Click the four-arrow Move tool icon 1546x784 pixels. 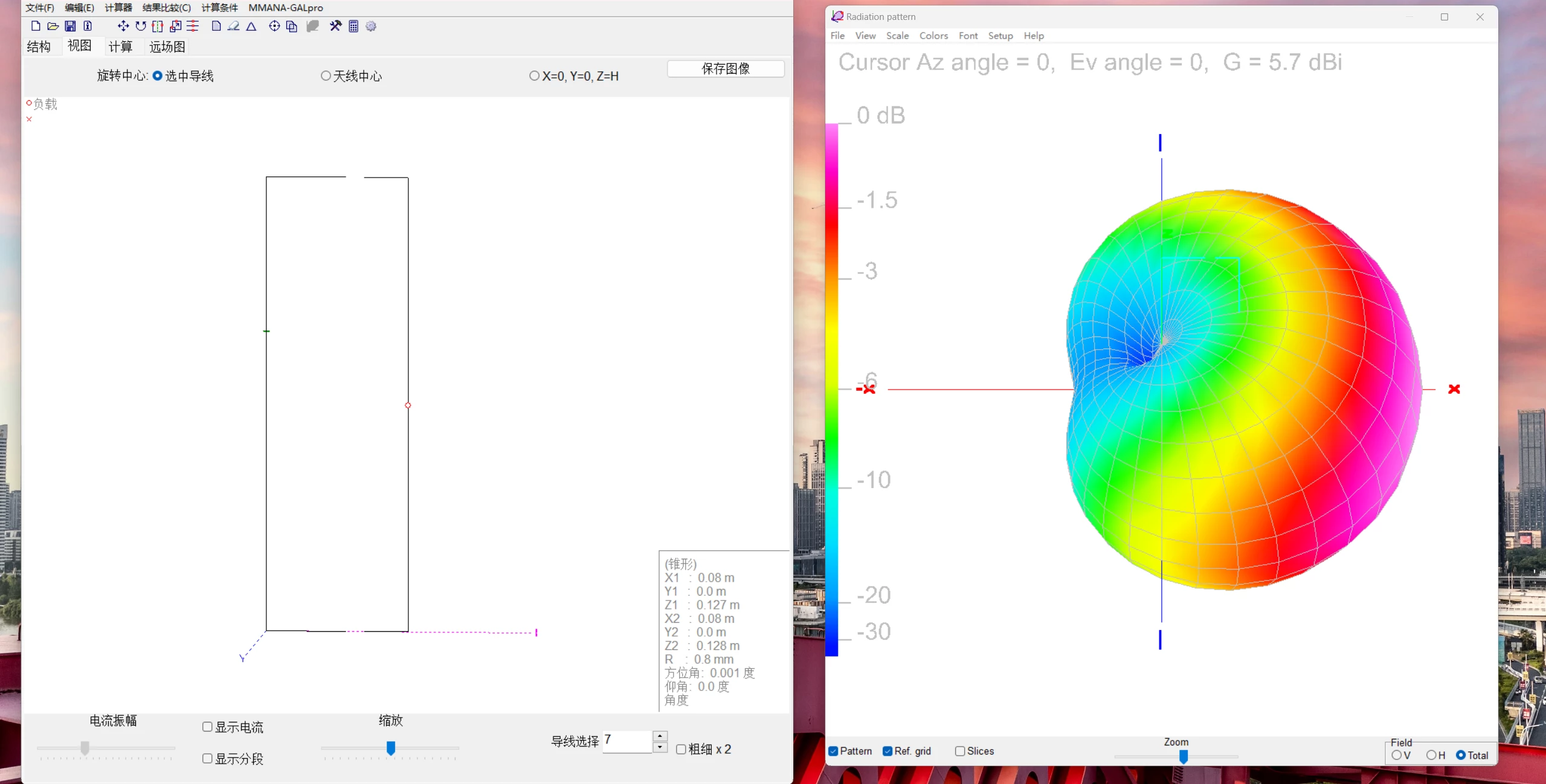pyautogui.click(x=123, y=26)
